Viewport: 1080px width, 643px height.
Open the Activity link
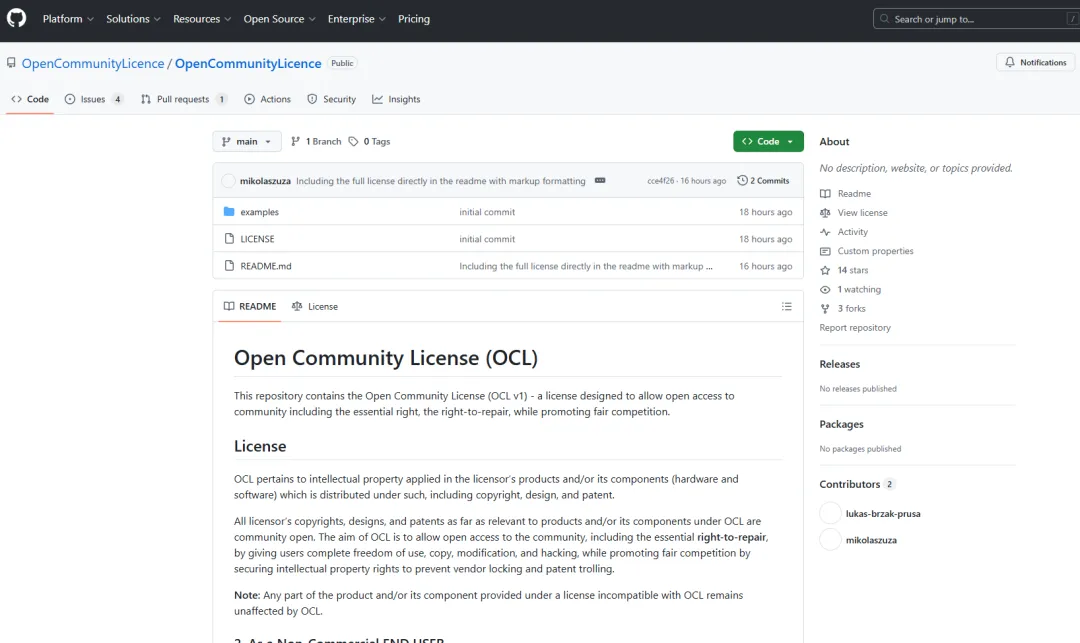[853, 232]
